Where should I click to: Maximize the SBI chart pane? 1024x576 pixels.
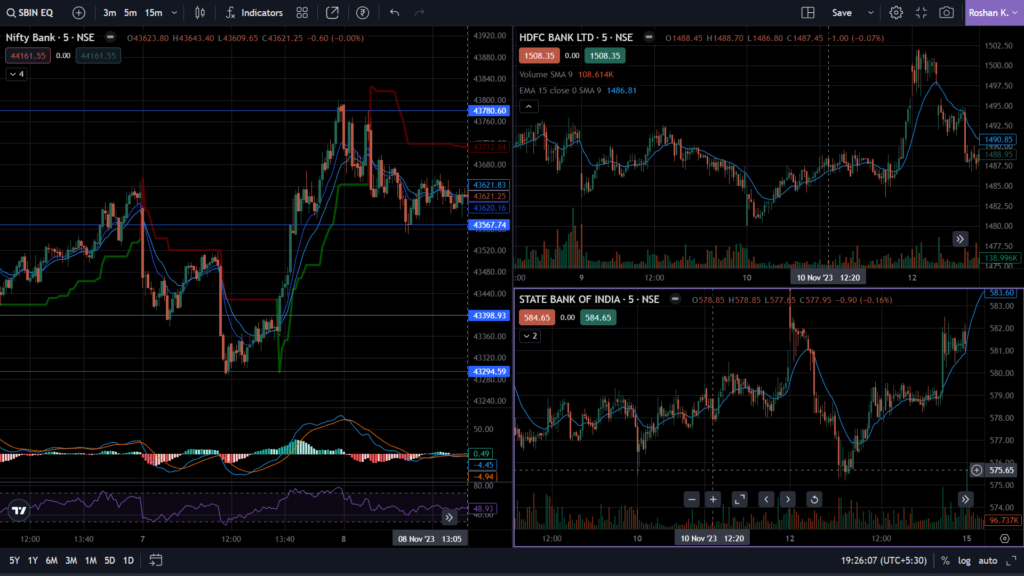(739, 500)
